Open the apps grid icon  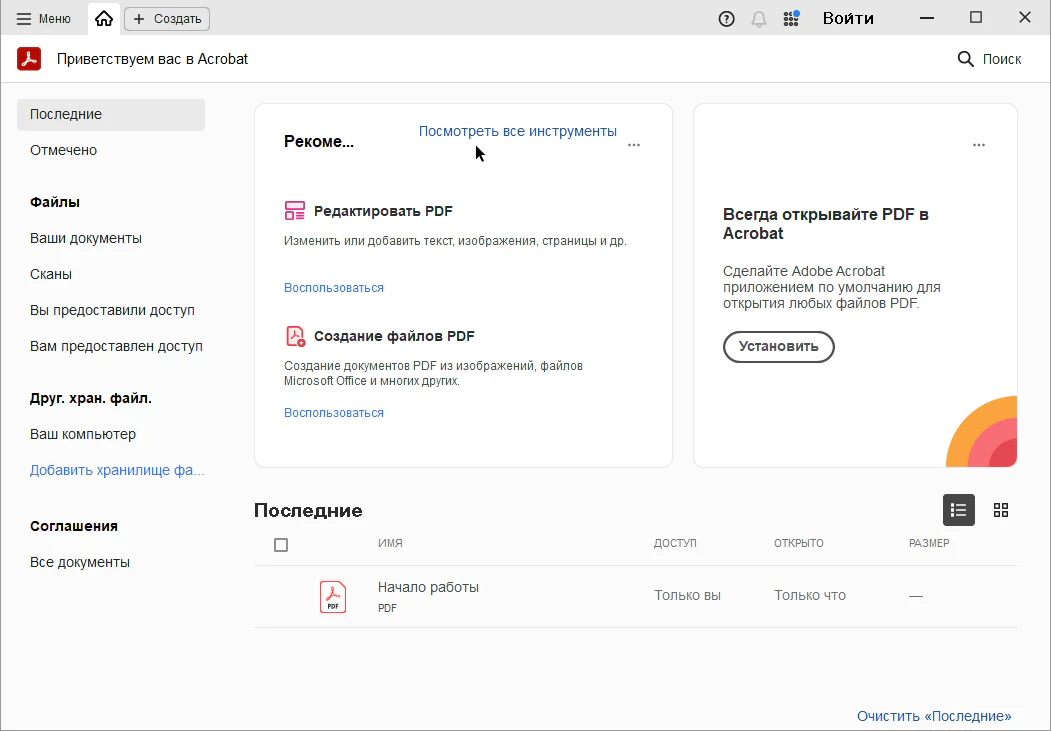click(791, 18)
